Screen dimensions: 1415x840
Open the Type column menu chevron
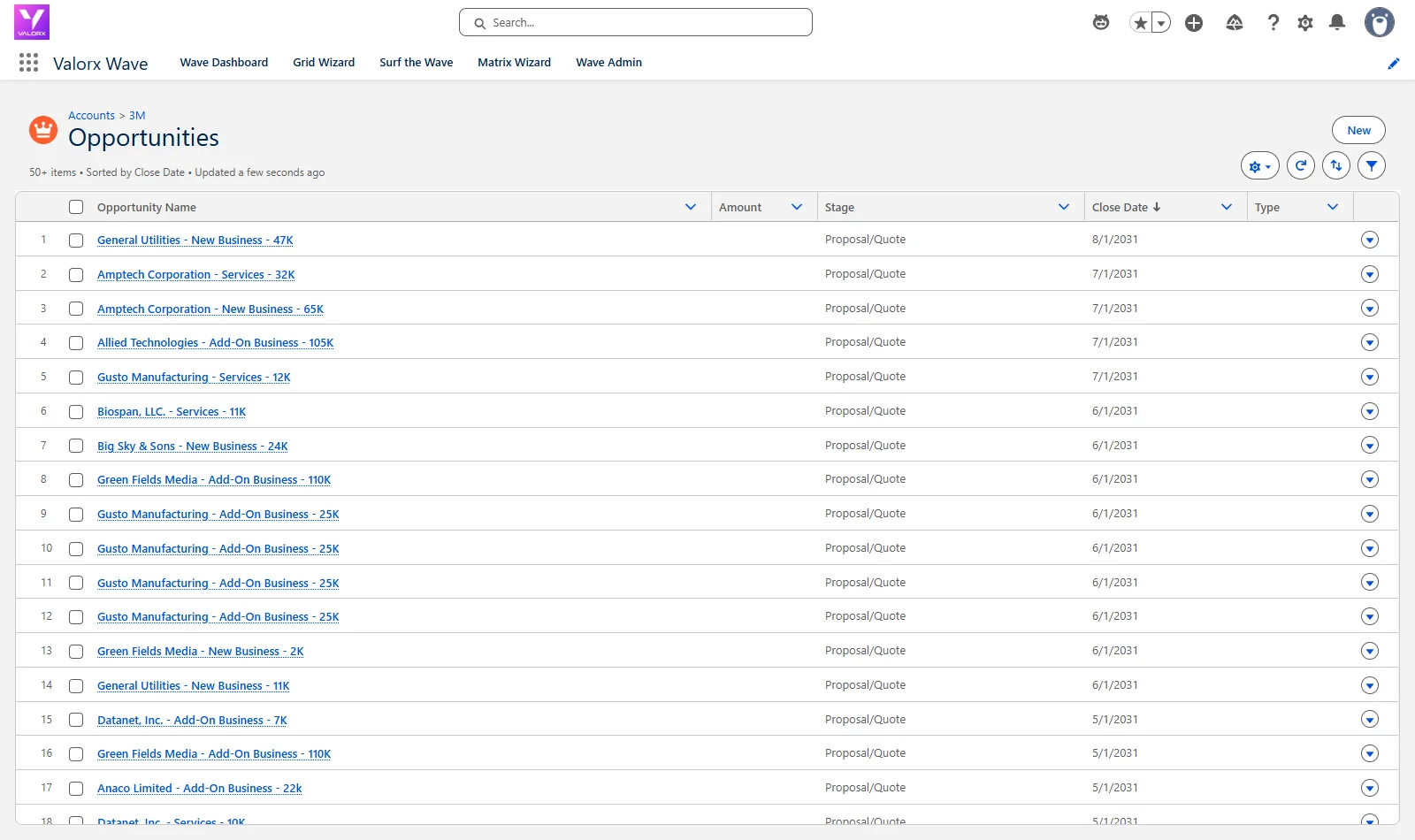pyautogui.click(x=1333, y=207)
